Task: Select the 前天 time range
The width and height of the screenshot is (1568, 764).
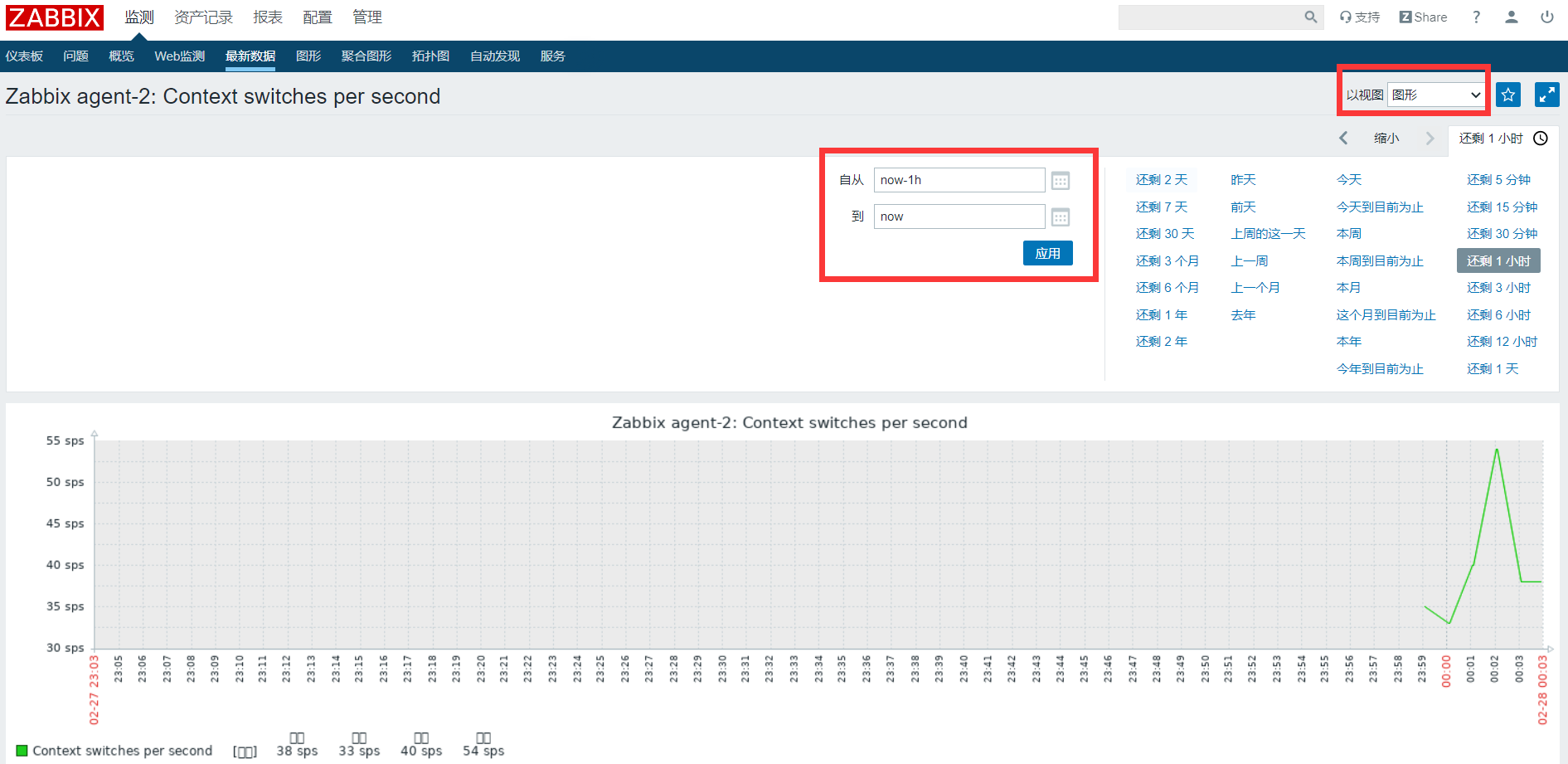Action: 1243,207
